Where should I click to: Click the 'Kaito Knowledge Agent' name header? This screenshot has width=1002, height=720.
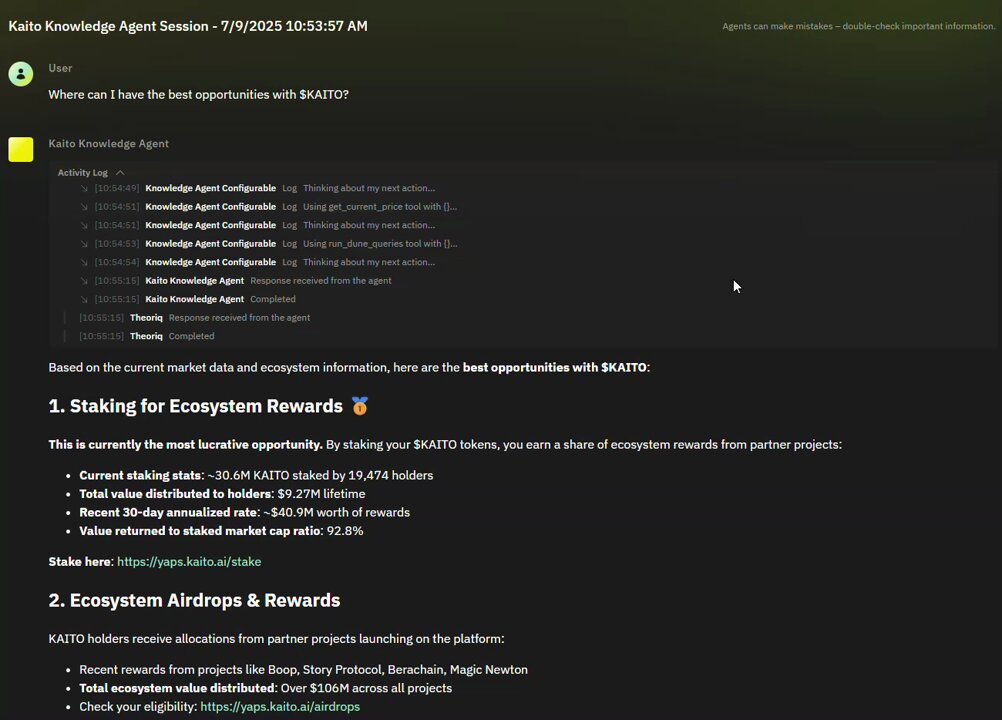pos(109,144)
